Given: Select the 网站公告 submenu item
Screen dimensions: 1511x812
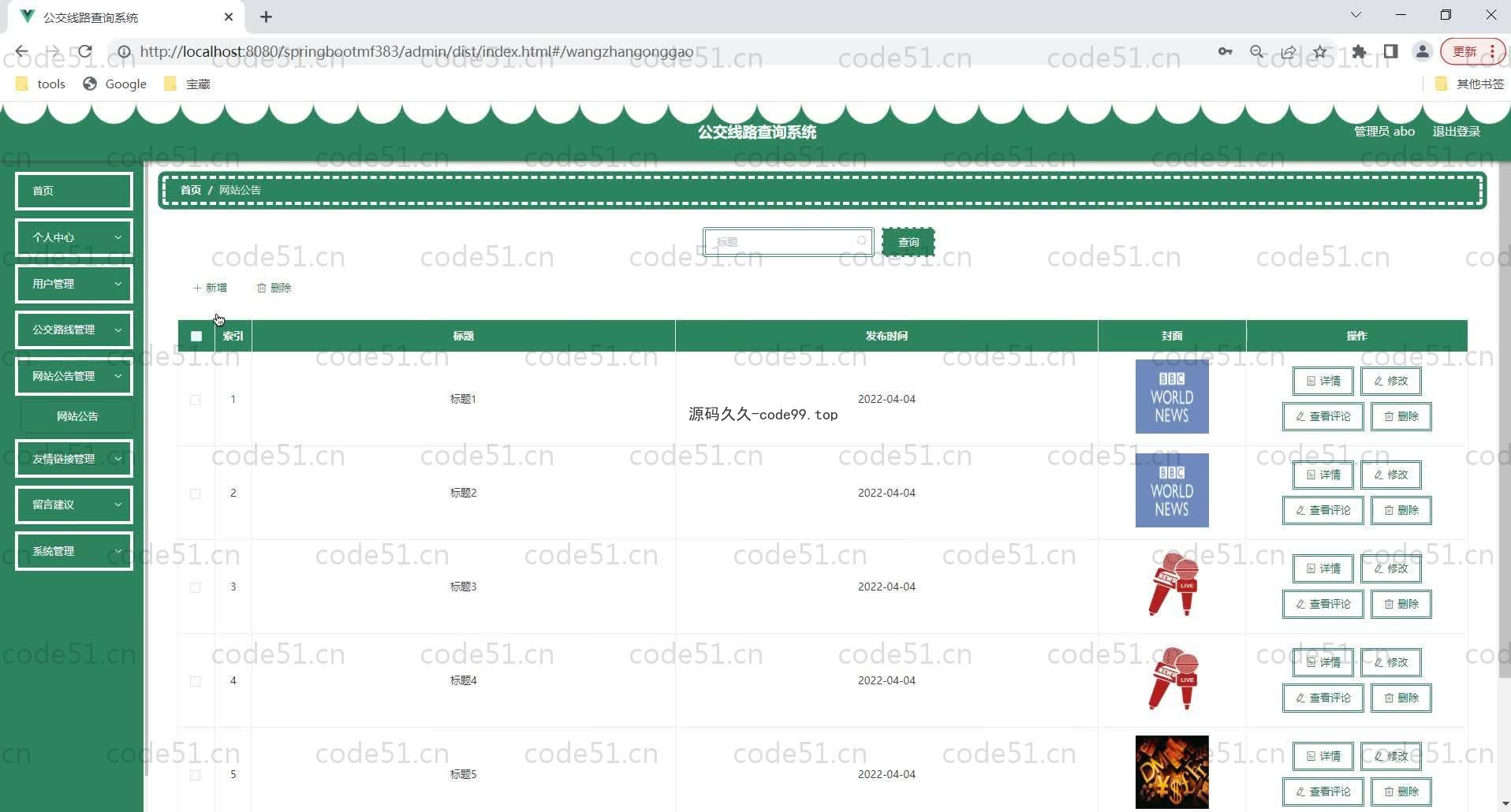Looking at the screenshot, I should click(x=77, y=416).
